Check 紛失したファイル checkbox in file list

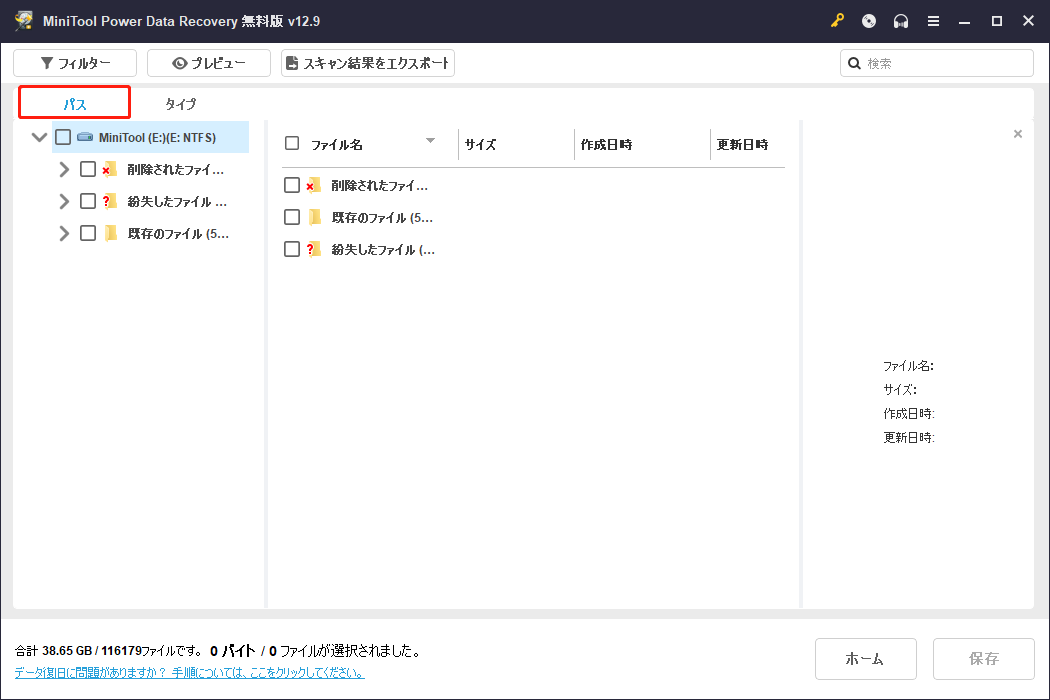[x=292, y=249]
